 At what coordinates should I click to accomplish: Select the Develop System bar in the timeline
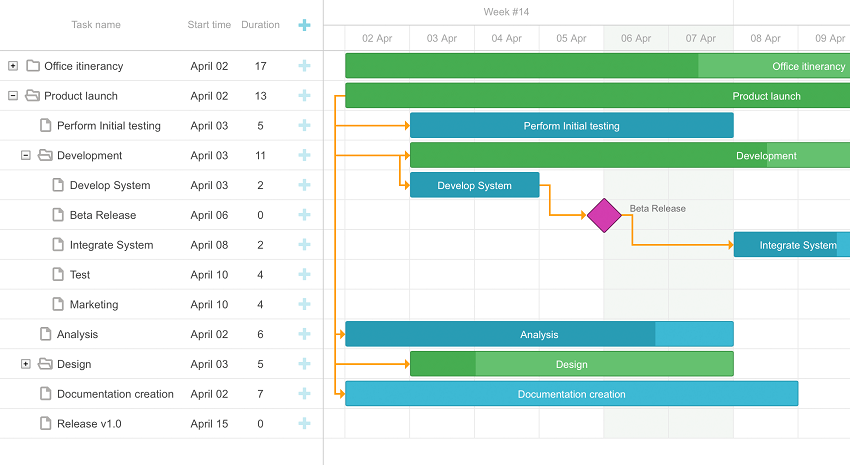click(475, 185)
